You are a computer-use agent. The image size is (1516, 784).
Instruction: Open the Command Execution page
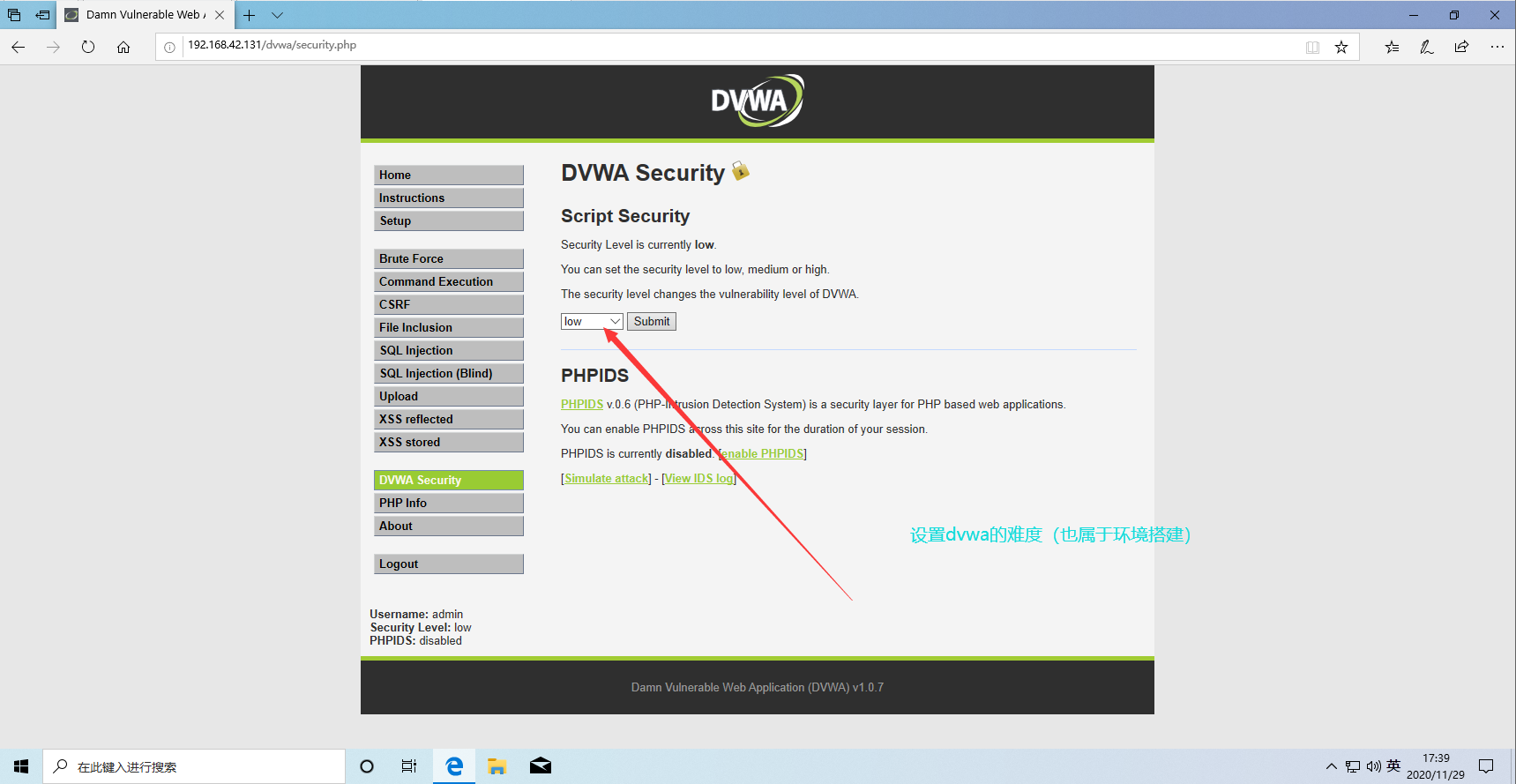pyautogui.click(x=449, y=281)
